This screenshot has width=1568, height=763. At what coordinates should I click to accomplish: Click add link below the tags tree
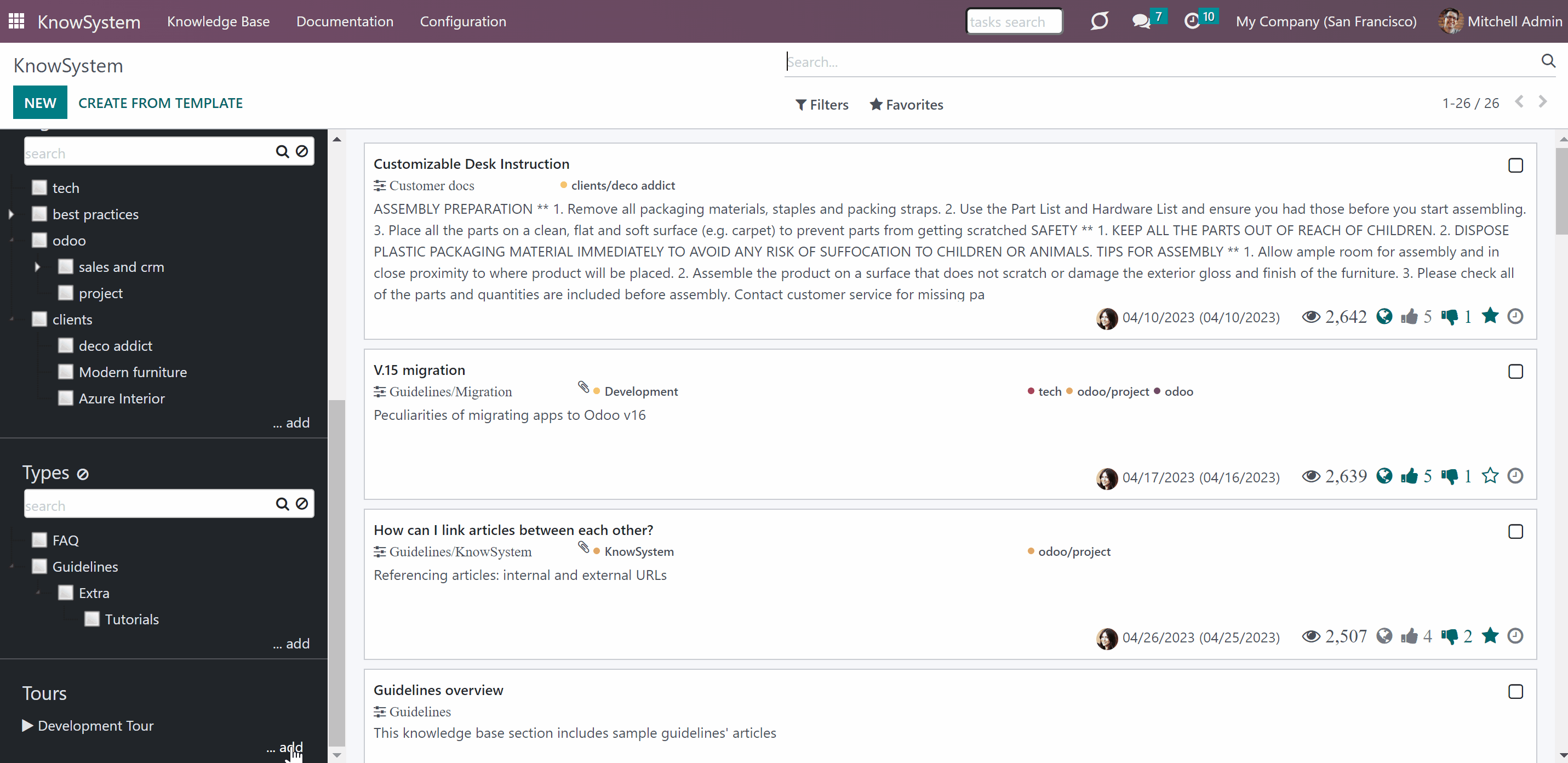[x=291, y=423]
